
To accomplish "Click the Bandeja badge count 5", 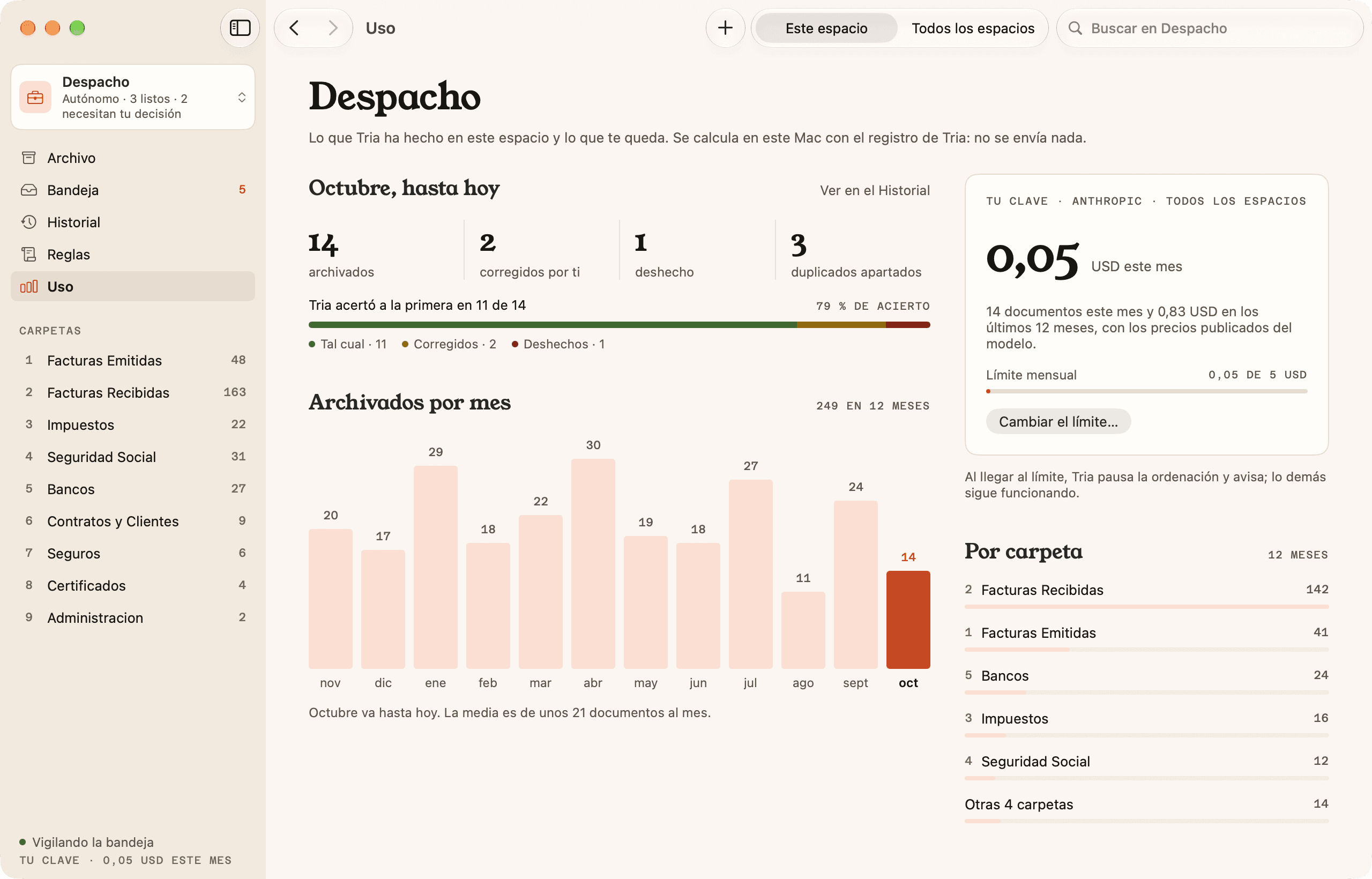I will coord(242,190).
